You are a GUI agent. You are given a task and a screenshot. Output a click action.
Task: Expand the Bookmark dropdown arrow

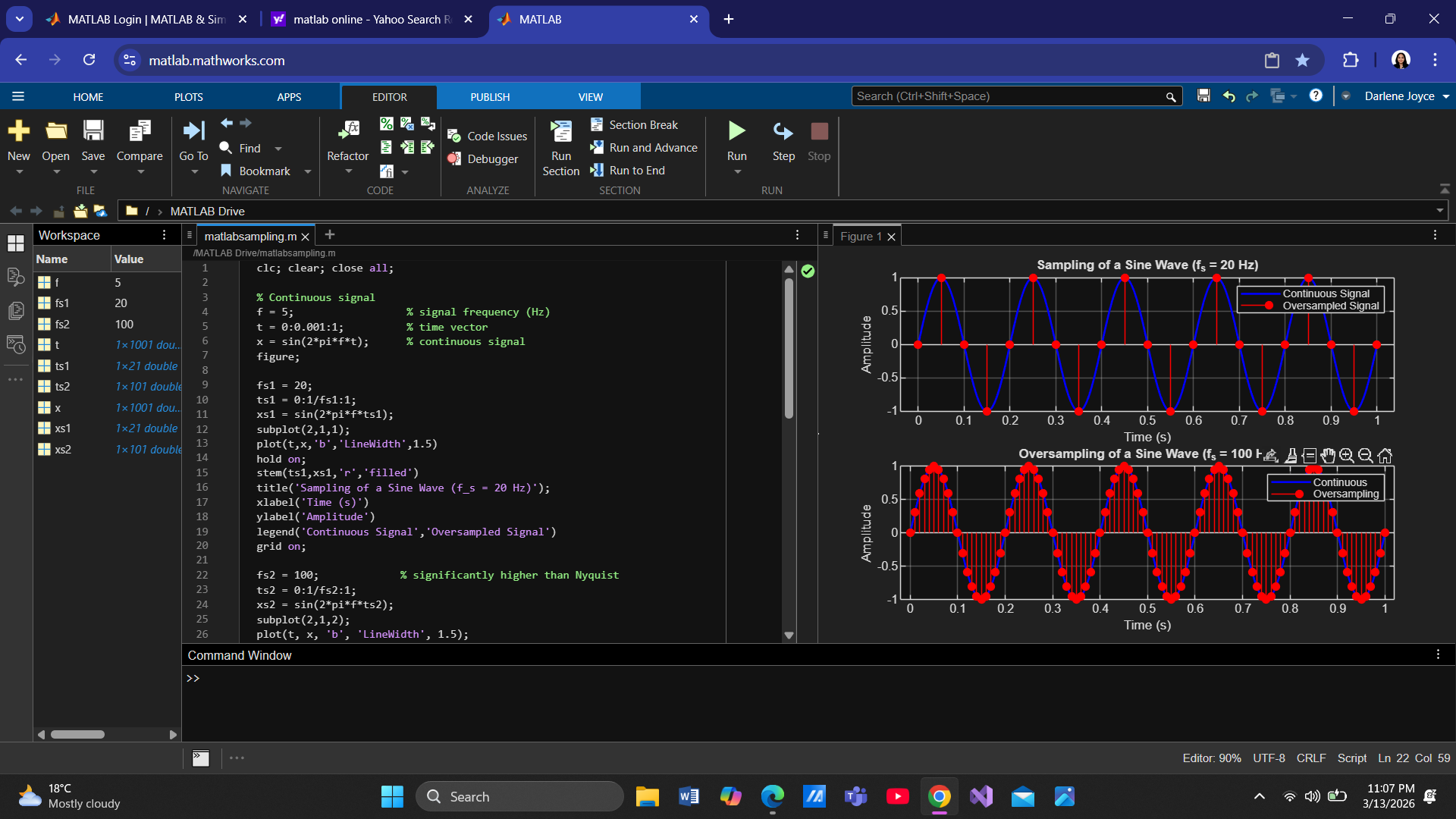(x=308, y=172)
